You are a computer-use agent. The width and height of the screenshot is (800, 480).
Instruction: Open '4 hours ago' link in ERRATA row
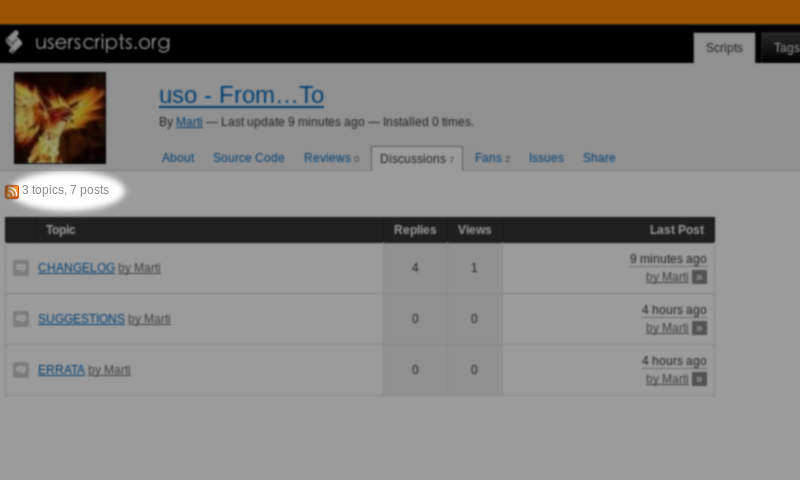point(674,361)
